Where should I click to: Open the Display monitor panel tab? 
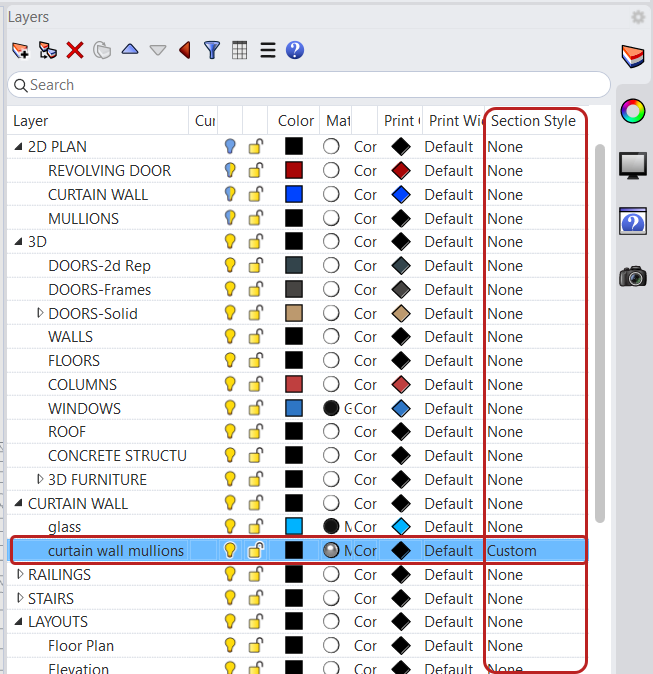pos(633,165)
